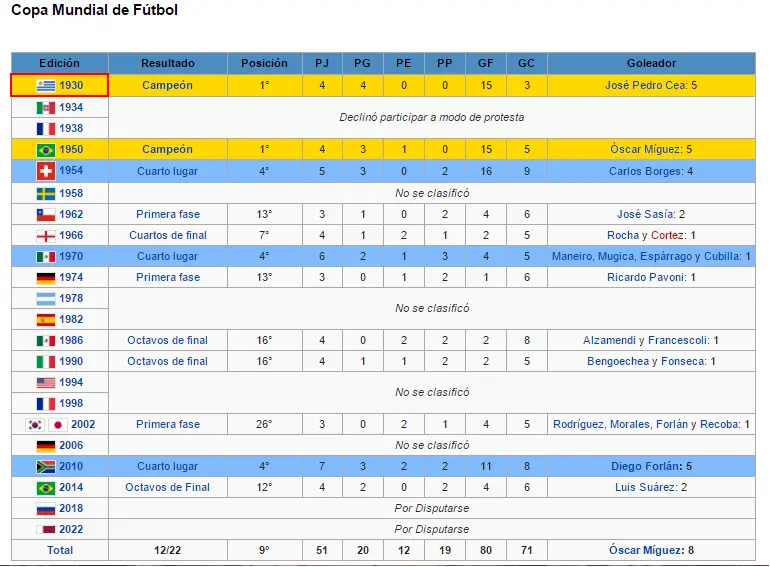Click the Campeón link in 1930 row
The height and width of the screenshot is (567, 770).
[x=167, y=85]
